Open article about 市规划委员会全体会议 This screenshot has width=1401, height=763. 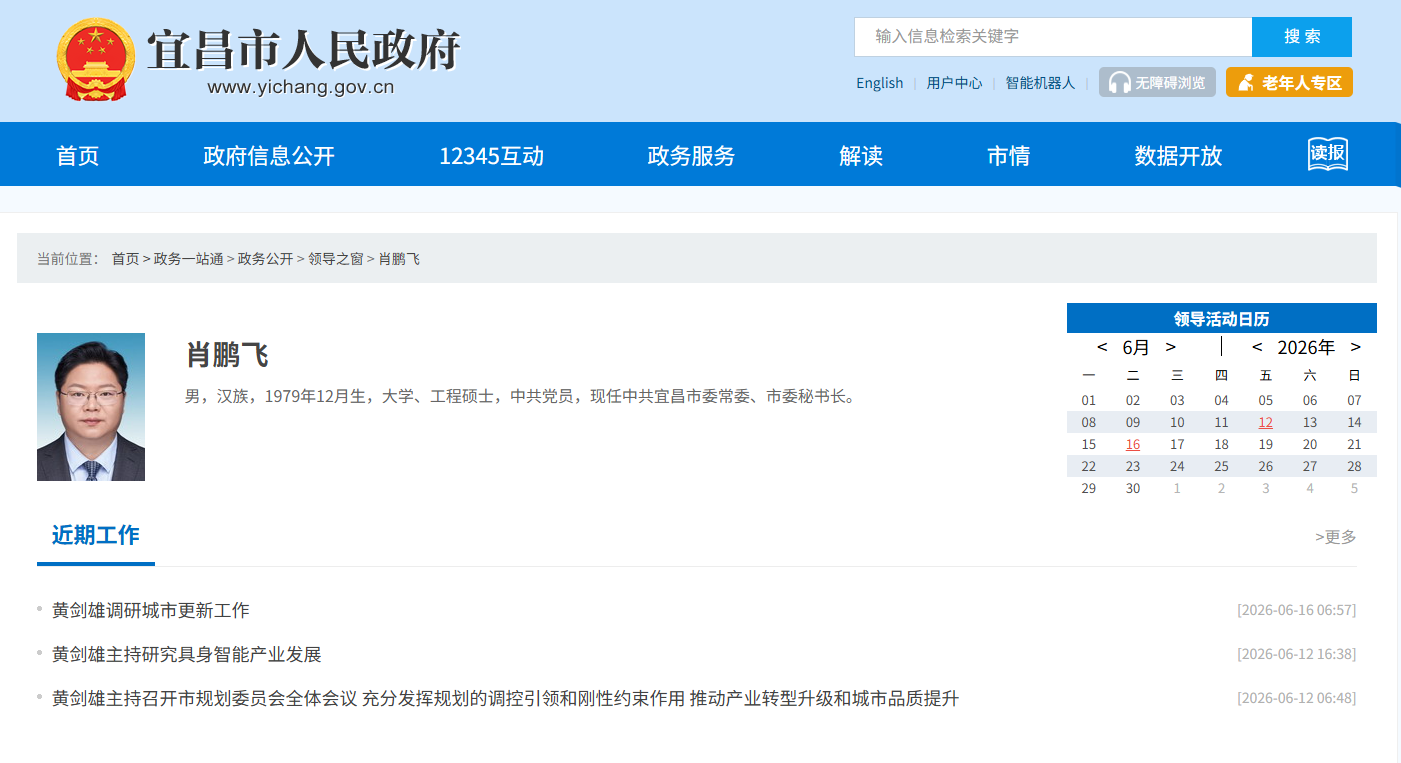pyautogui.click(x=505, y=698)
